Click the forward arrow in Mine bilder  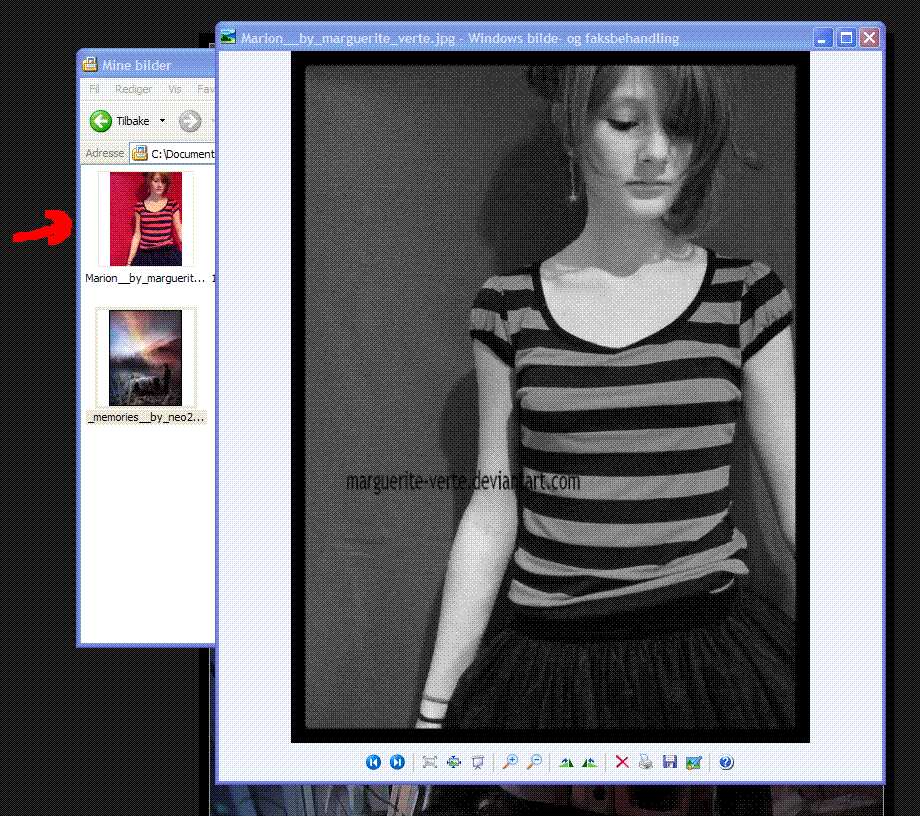click(190, 121)
